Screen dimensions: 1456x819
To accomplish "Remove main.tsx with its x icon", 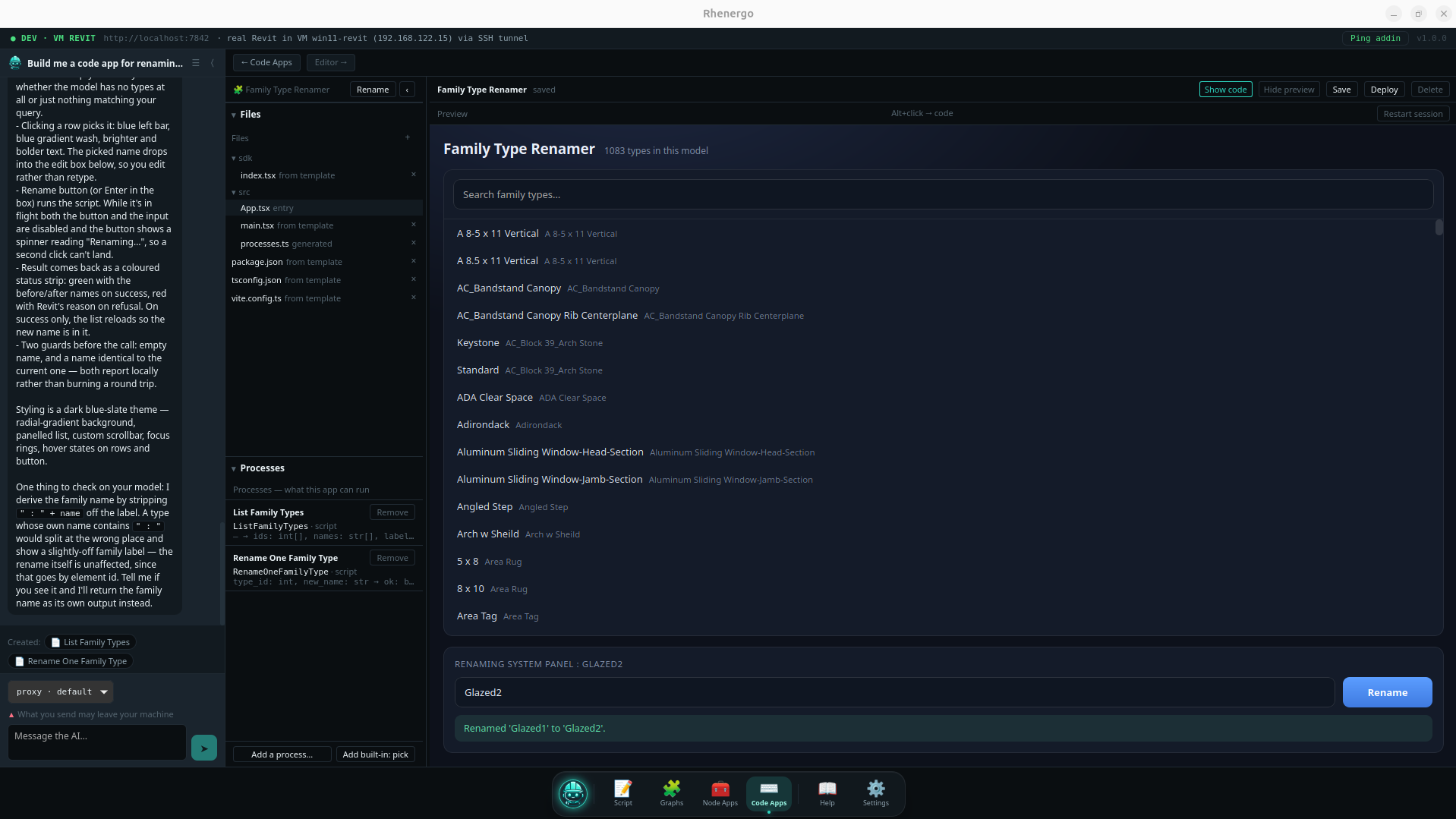I will coord(414,225).
